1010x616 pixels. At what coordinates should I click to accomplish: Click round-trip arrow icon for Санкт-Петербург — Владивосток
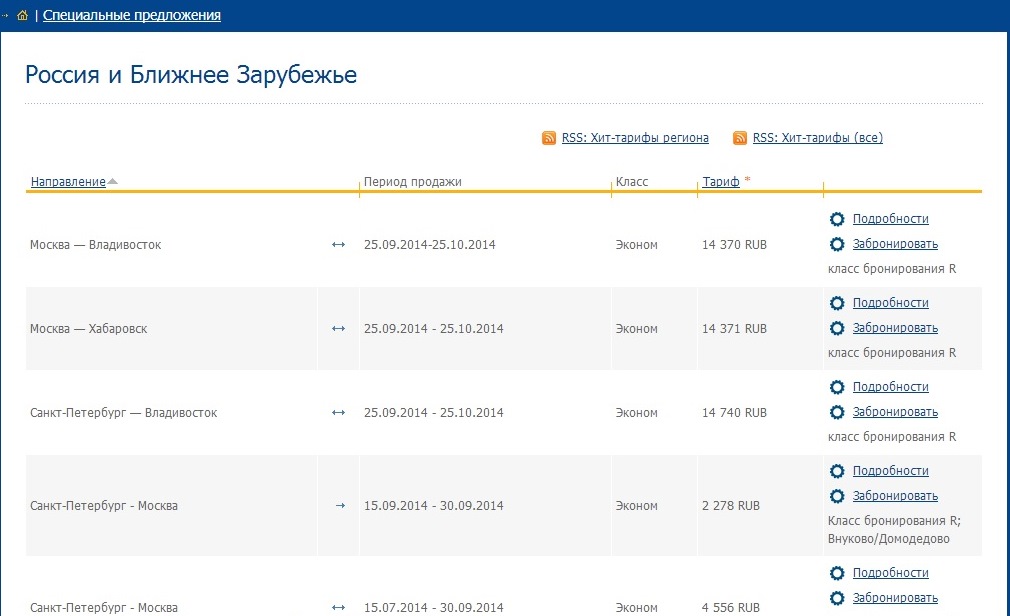pyautogui.click(x=338, y=413)
